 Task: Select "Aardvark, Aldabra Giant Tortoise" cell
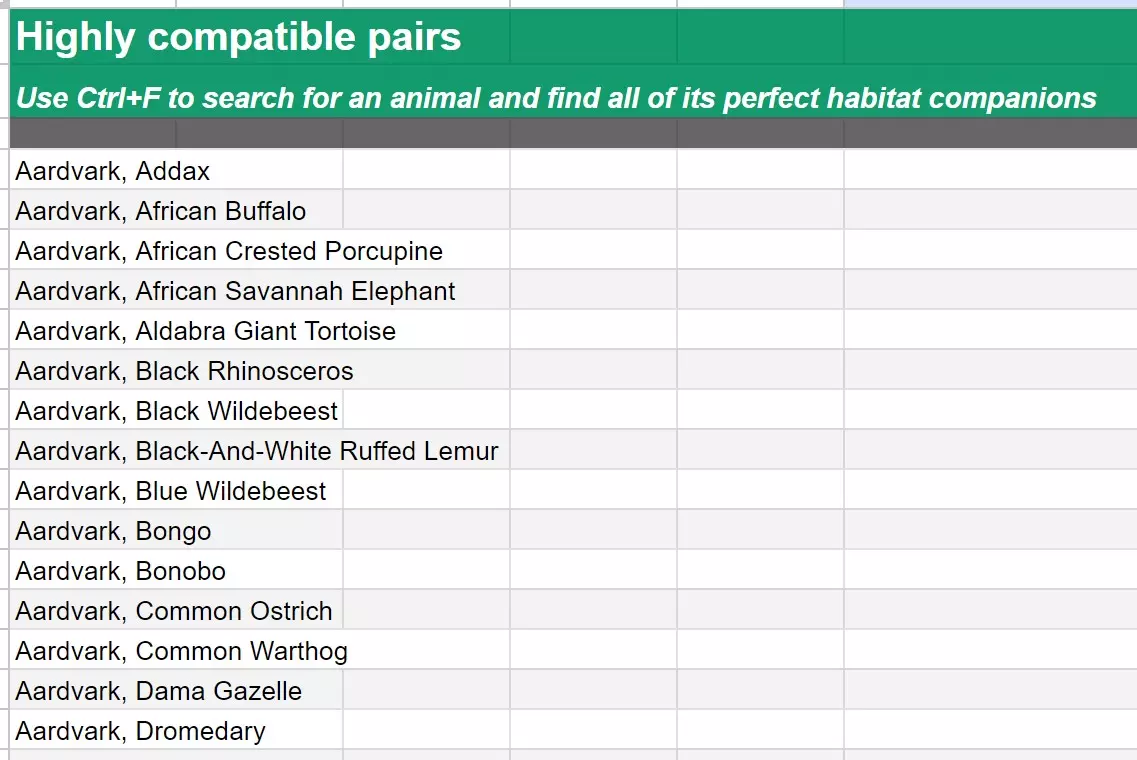pos(206,331)
